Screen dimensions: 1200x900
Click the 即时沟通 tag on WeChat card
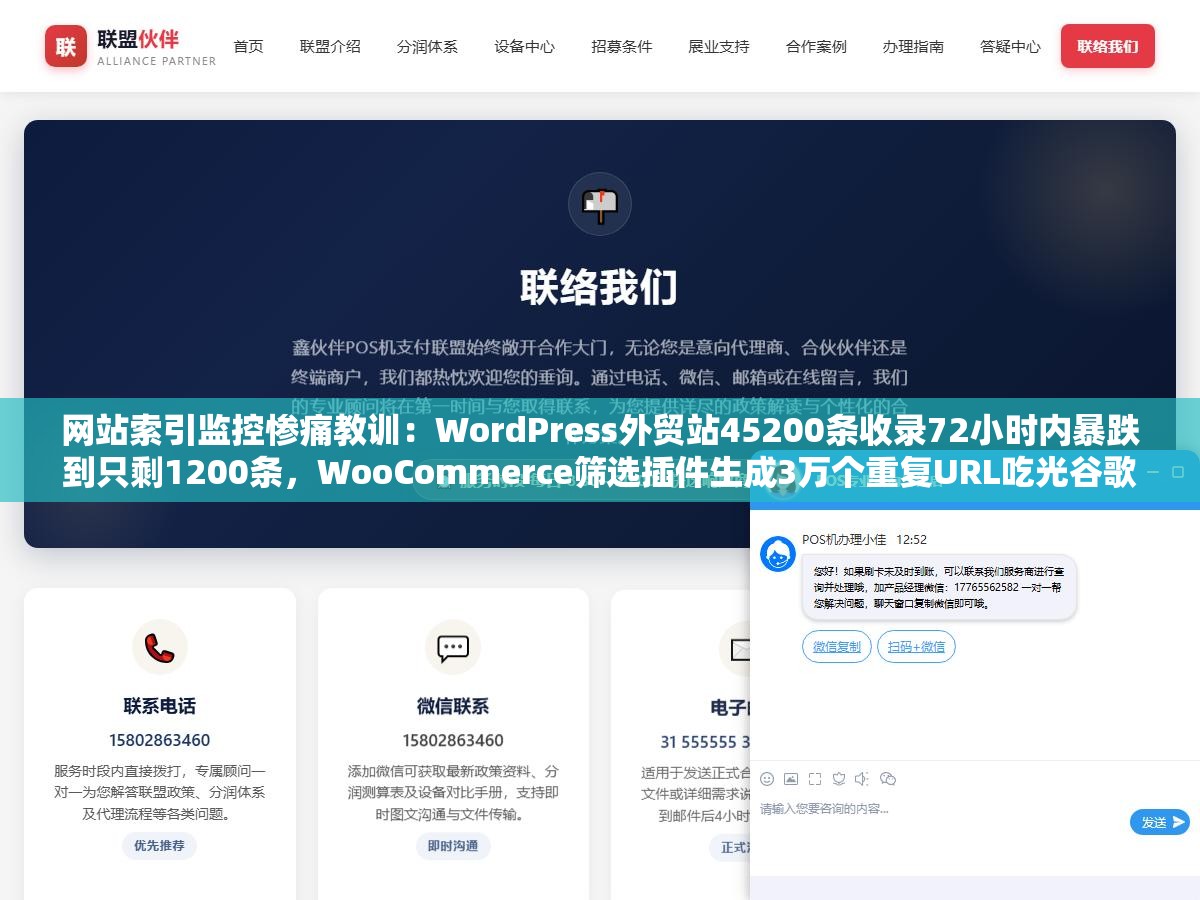(453, 845)
